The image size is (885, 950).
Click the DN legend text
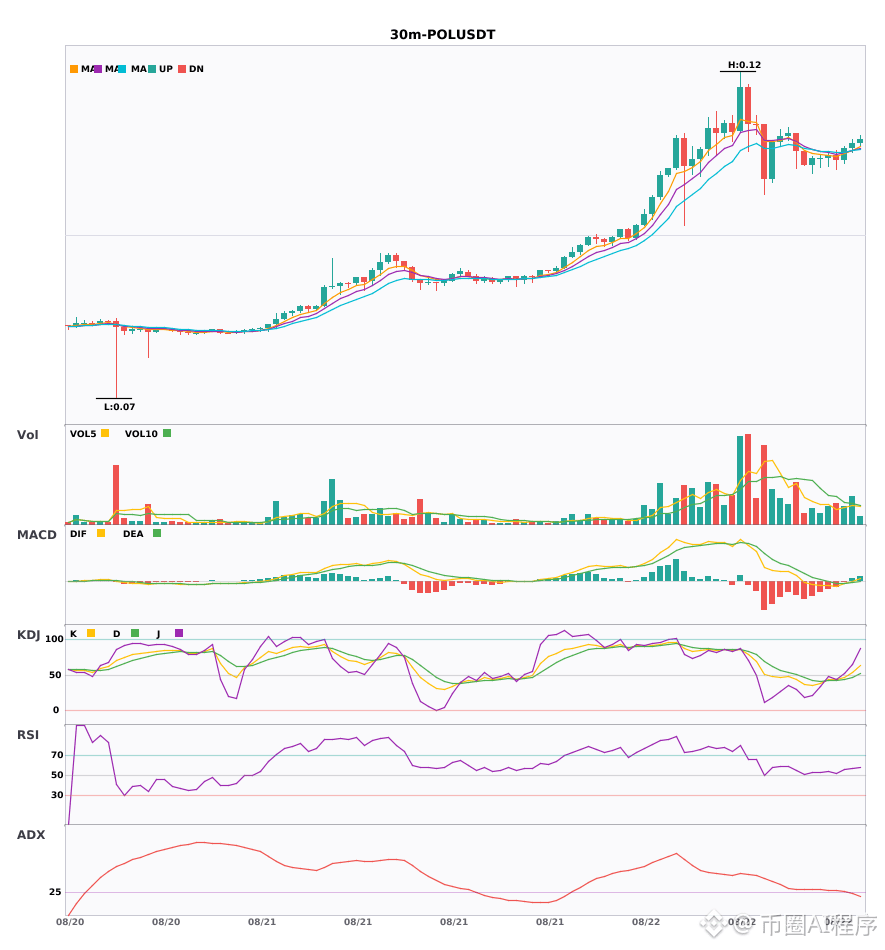pyautogui.click(x=196, y=69)
